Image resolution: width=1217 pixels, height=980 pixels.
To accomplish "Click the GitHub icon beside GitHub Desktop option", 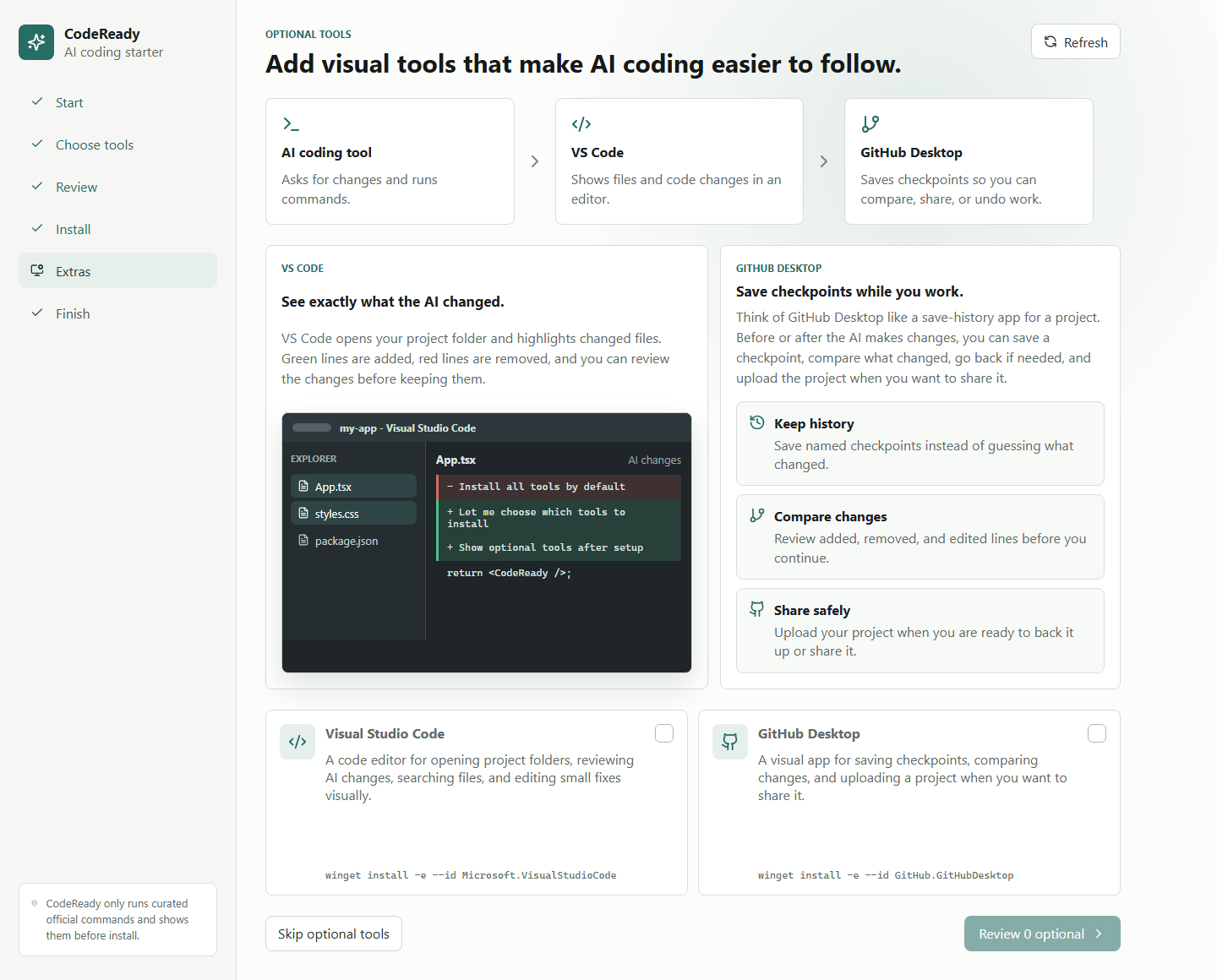I will [x=730, y=742].
